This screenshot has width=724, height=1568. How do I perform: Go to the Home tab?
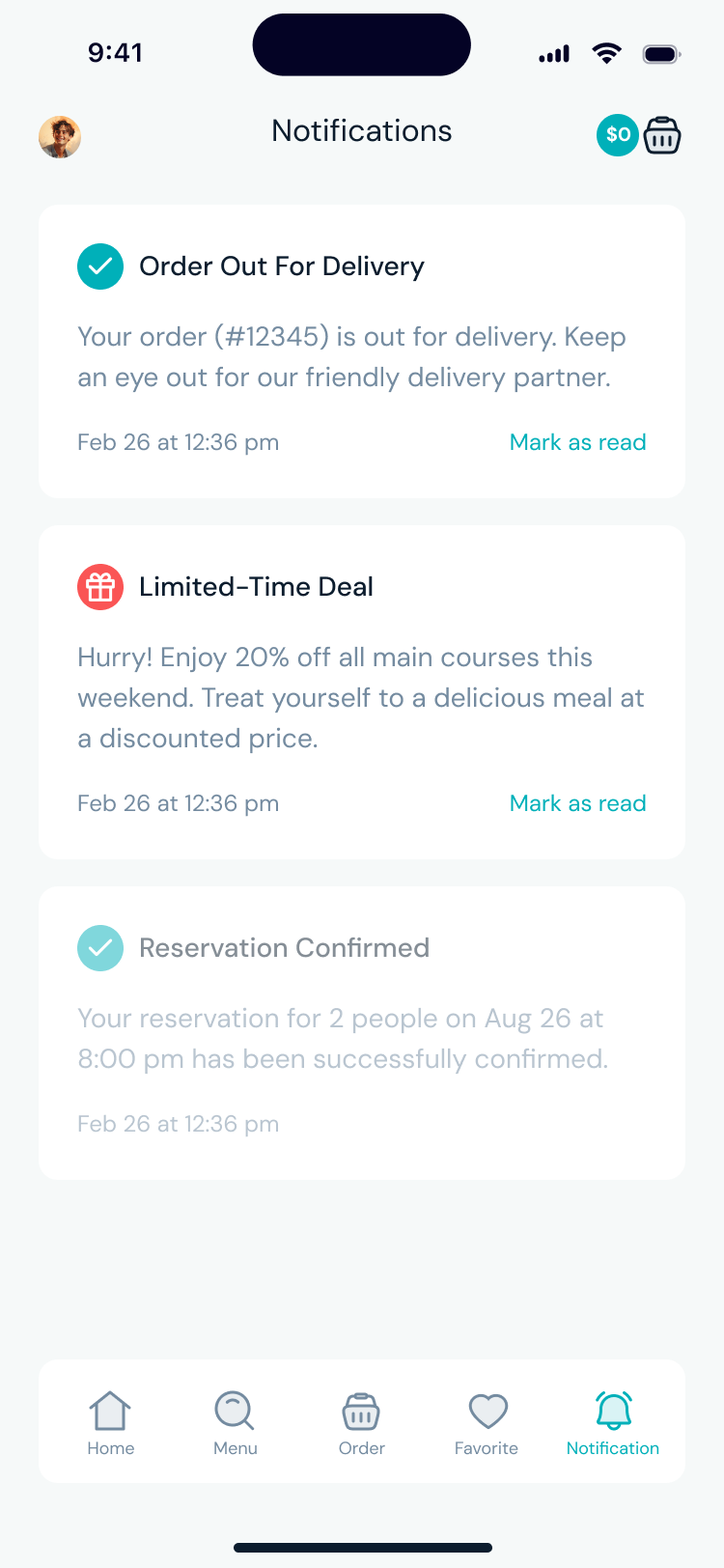(111, 1423)
